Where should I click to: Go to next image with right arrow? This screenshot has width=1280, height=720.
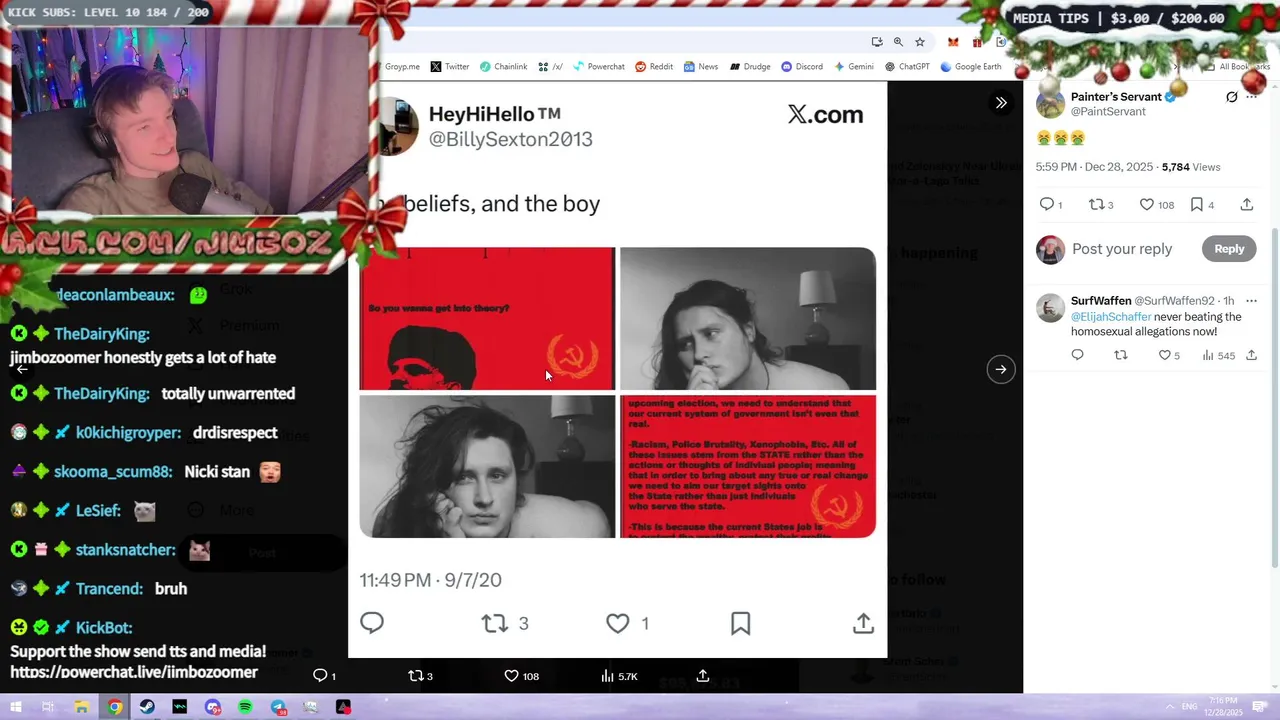[x=1000, y=369]
